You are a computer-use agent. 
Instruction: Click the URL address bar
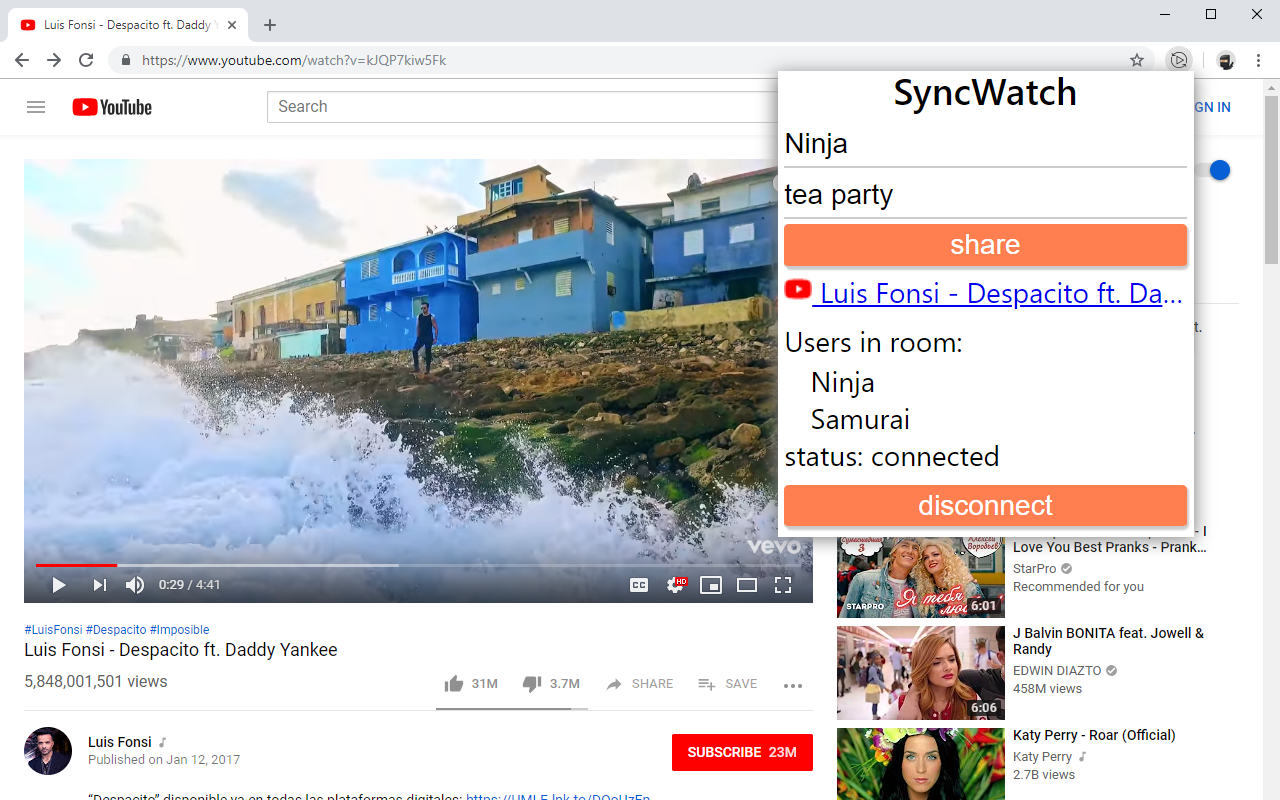(630, 60)
